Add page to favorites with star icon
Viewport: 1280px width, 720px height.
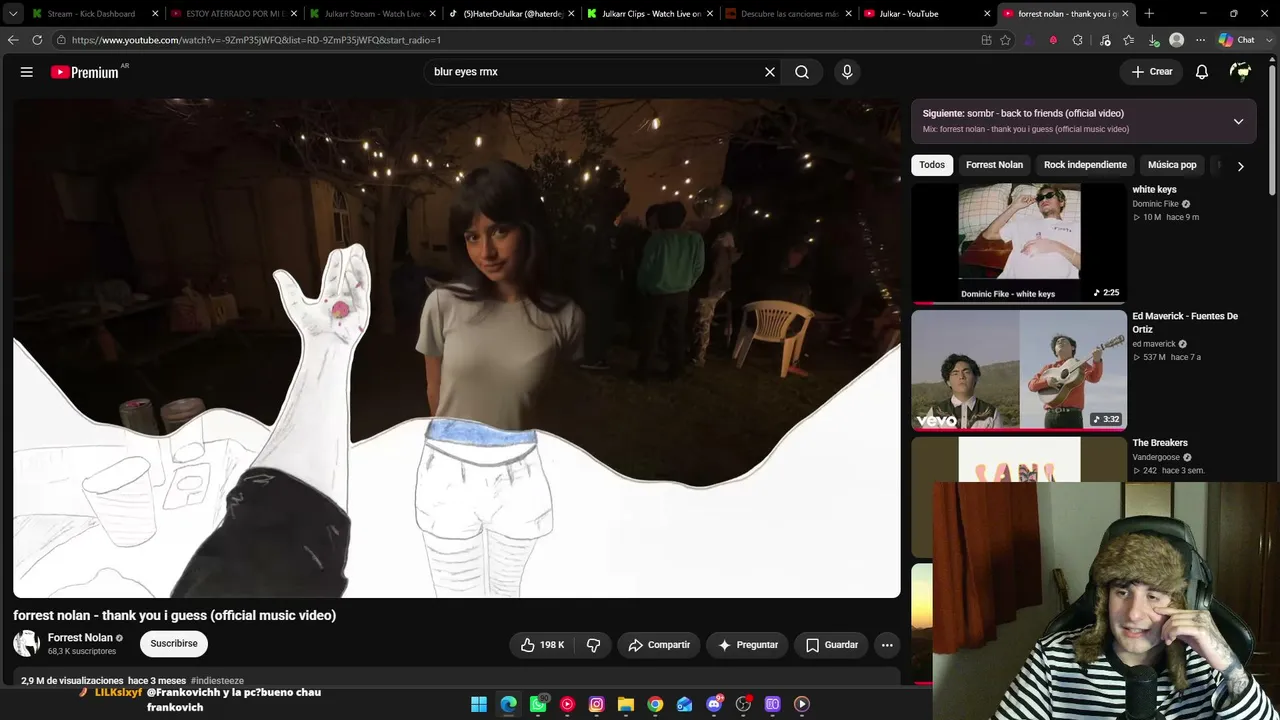point(1005,40)
